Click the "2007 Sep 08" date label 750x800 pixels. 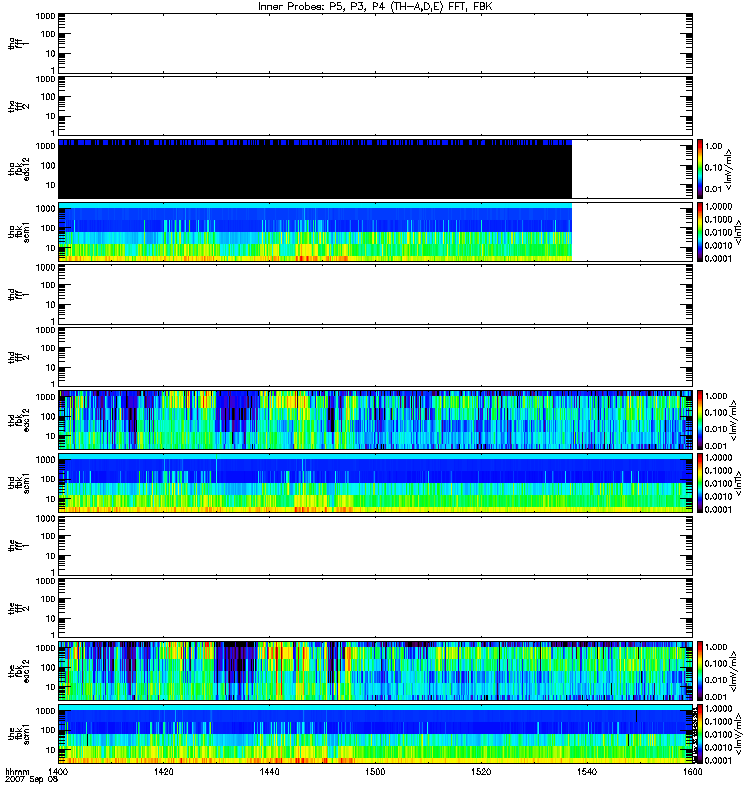tap(31, 779)
